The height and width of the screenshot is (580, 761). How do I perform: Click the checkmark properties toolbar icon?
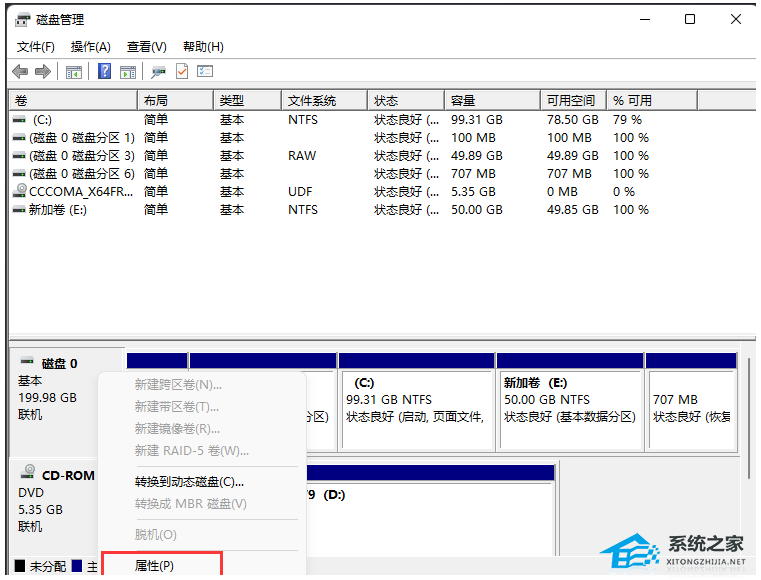pyautogui.click(x=182, y=71)
